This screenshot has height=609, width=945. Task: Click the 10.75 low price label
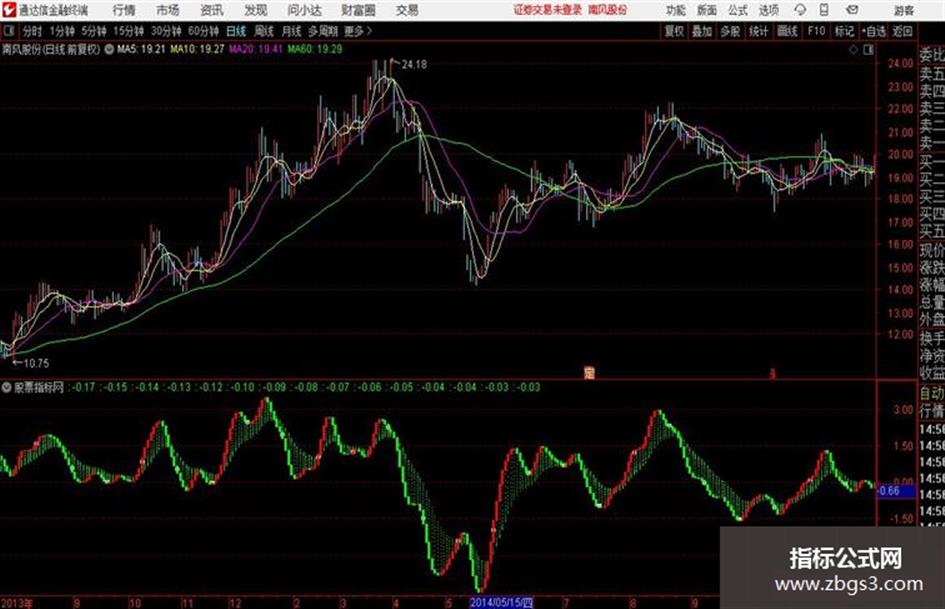36,363
